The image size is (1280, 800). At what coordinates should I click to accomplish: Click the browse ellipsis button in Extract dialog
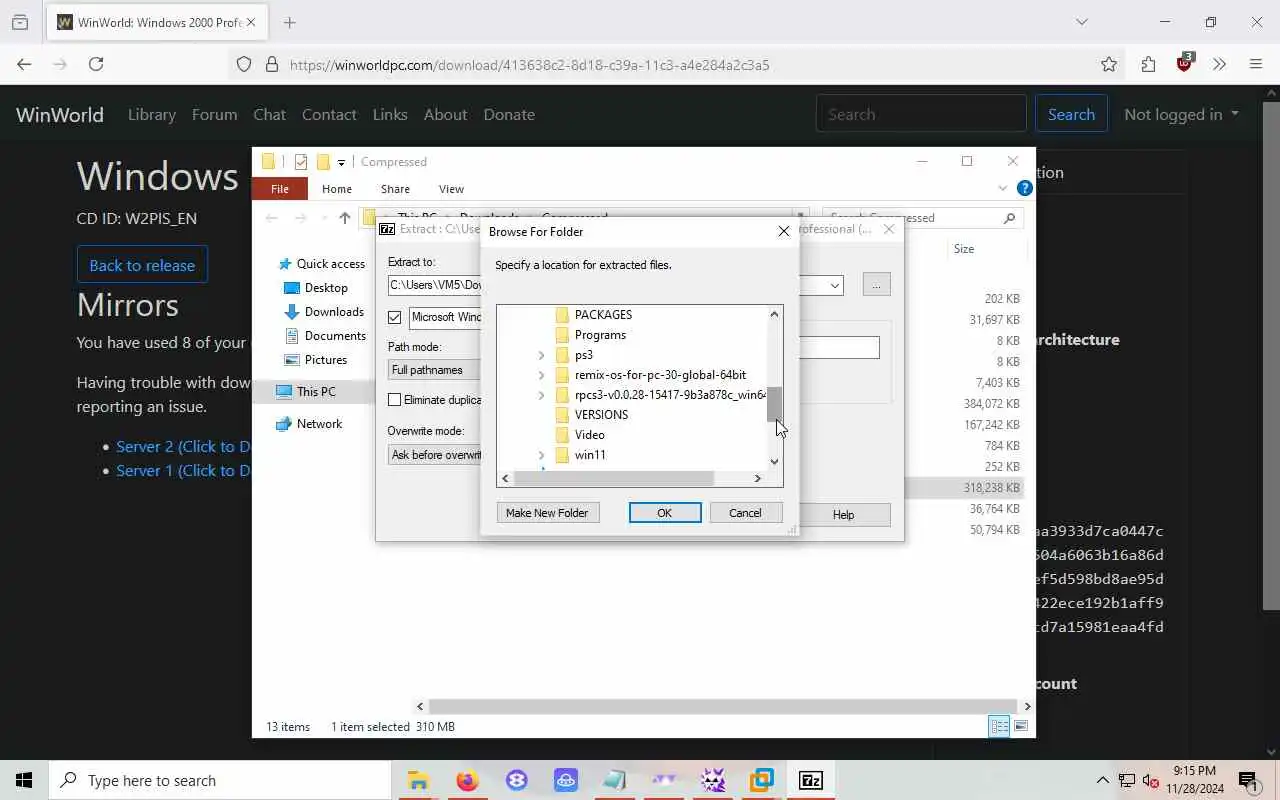click(876, 285)
